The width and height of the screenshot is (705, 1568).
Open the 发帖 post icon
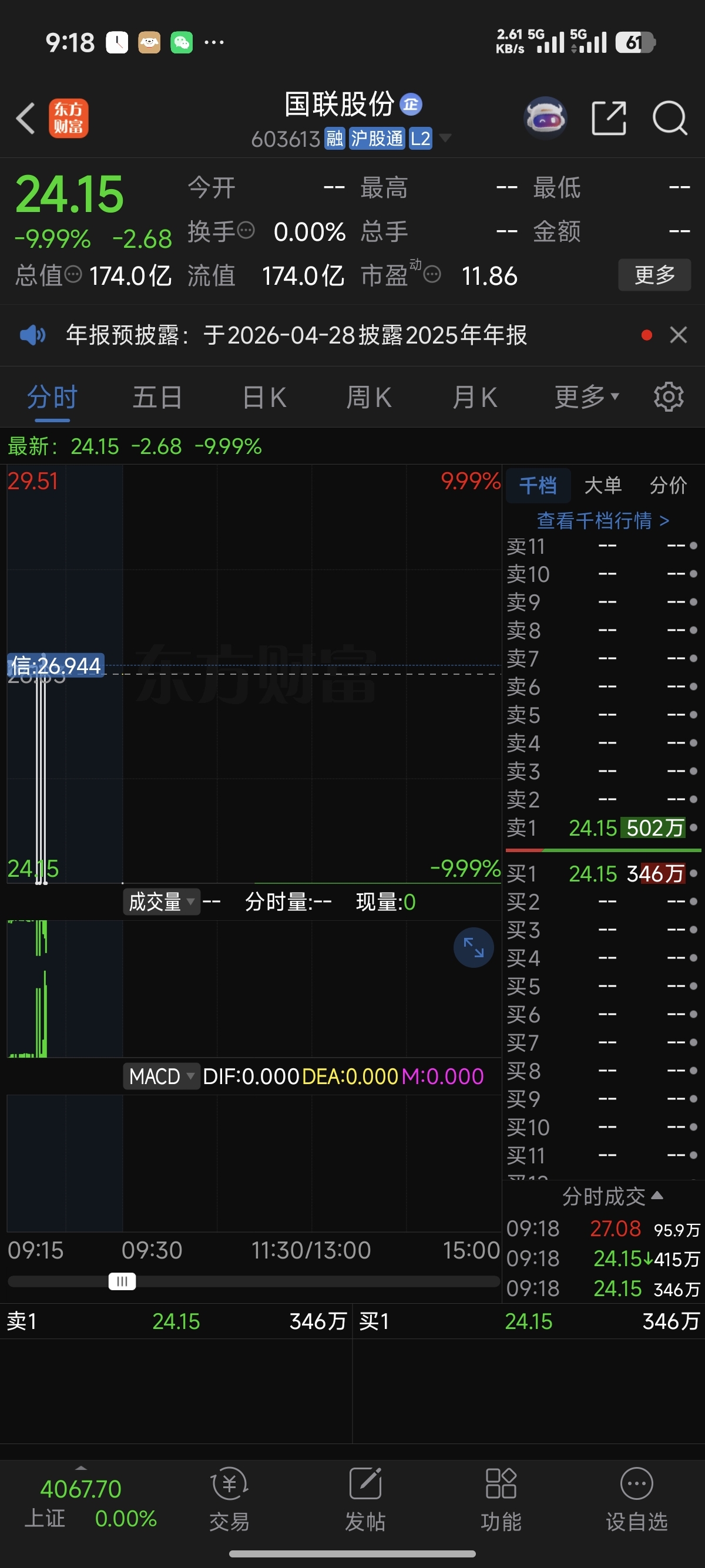click(365, 1499)
